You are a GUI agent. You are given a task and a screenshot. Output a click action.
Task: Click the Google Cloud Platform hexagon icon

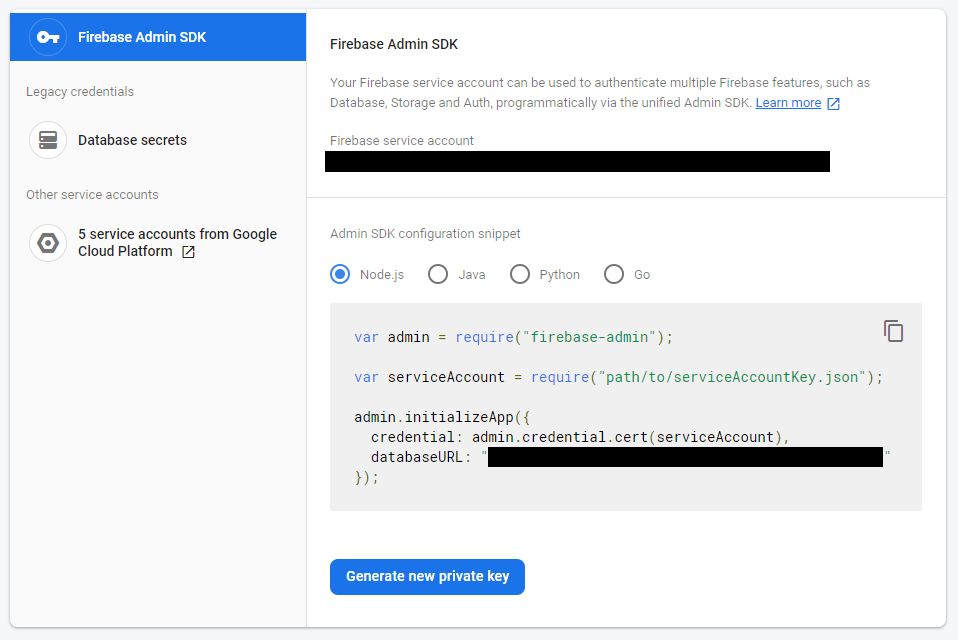[48, 243]
